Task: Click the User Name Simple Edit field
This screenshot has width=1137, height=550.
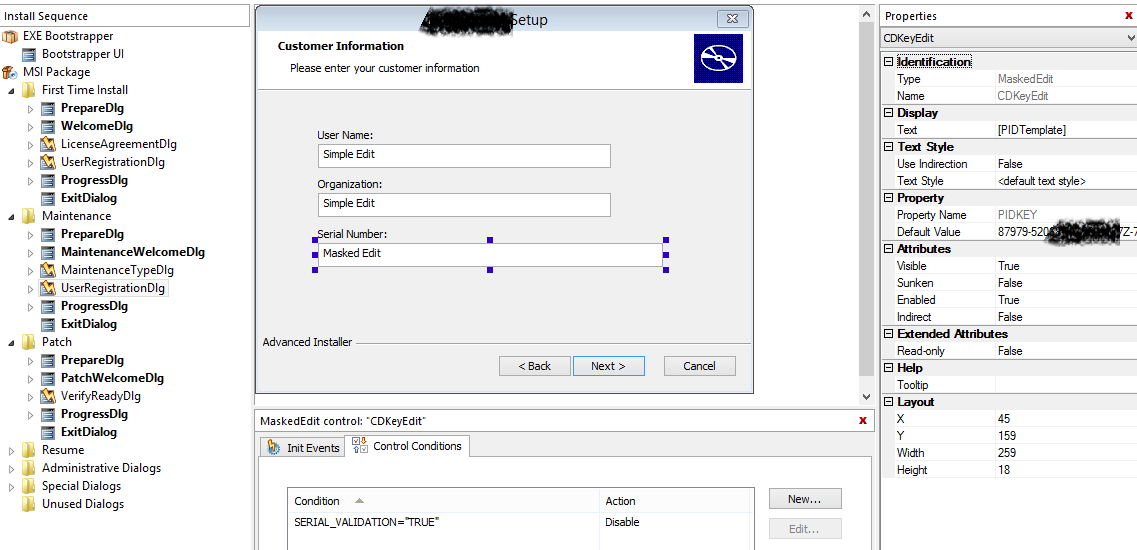Action: coord(463,155)
